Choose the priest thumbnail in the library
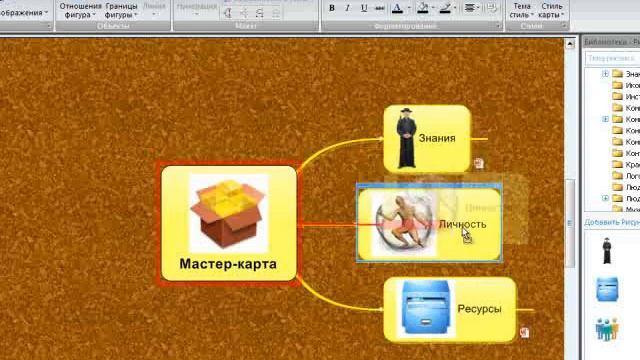The width and height of the screenshot is (640, 360). (607, 251)
